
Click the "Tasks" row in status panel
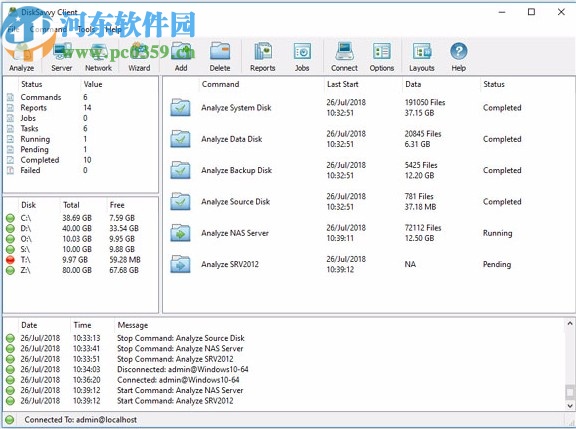click(x=81, y=129)
